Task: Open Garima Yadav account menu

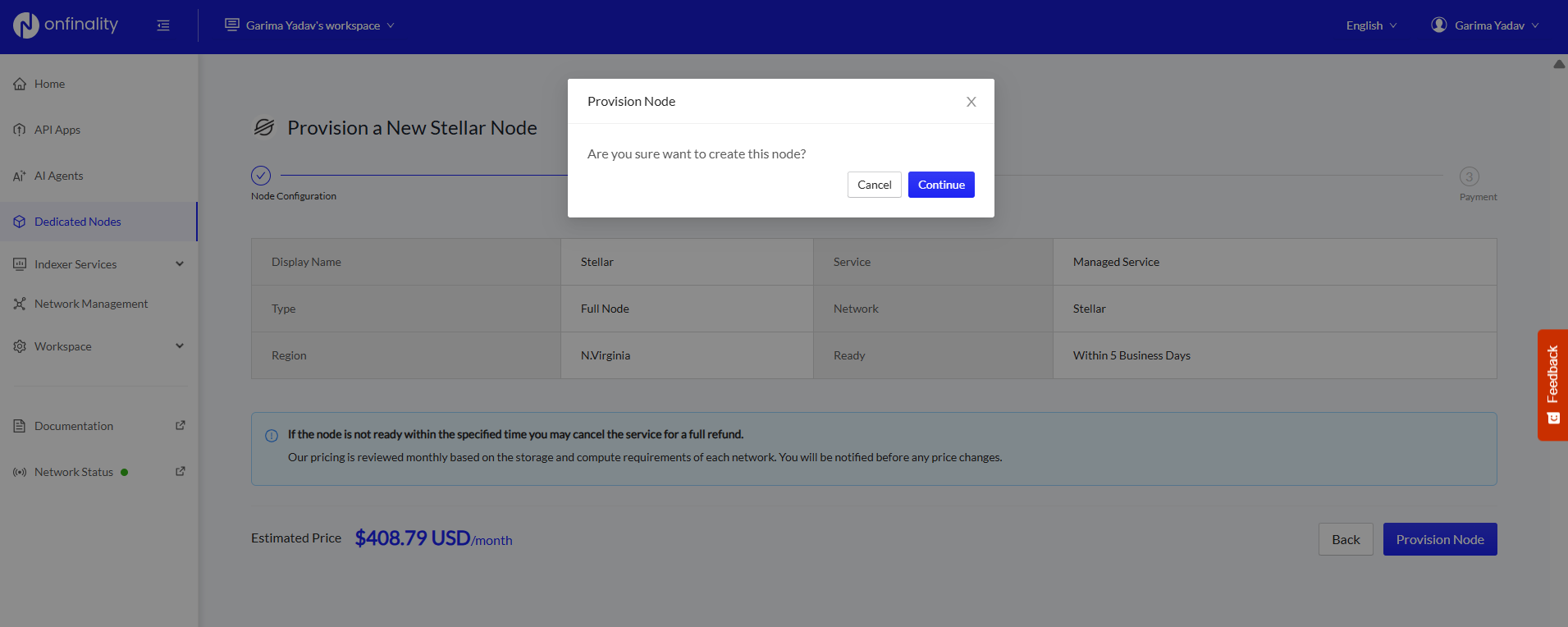Action: click(x=1485, y=25)
